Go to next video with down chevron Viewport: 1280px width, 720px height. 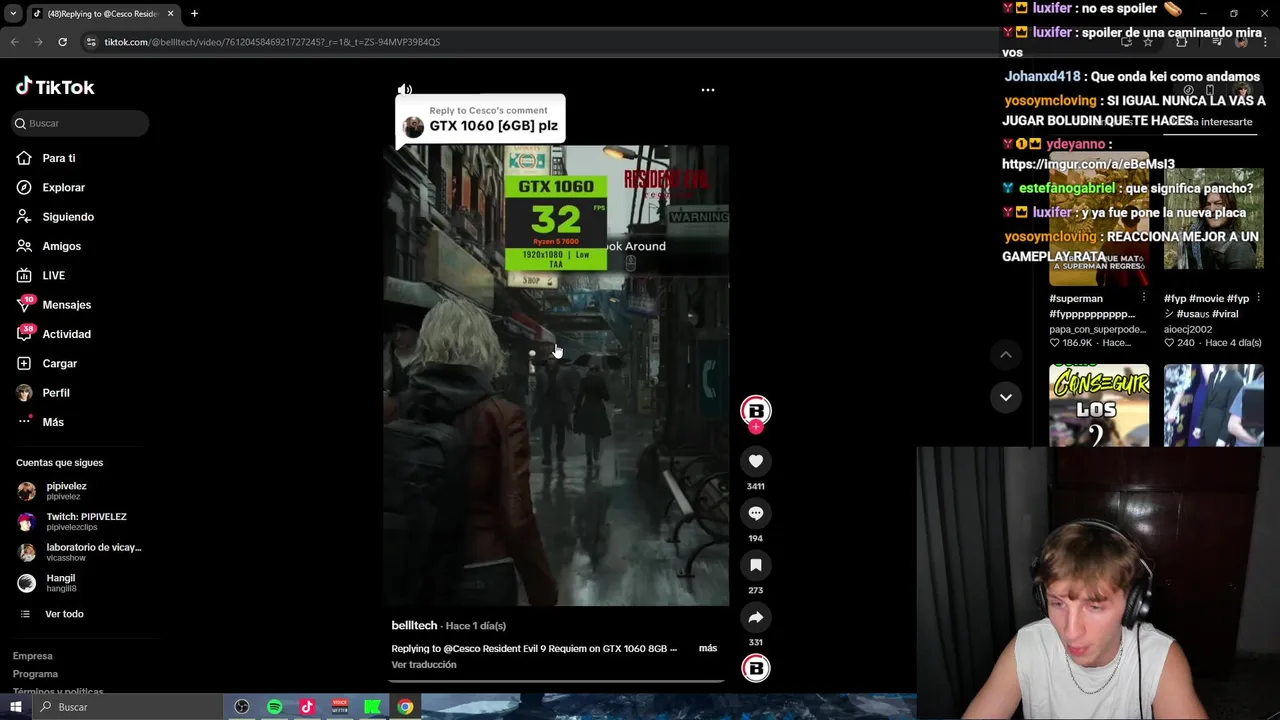(1006, 397)
